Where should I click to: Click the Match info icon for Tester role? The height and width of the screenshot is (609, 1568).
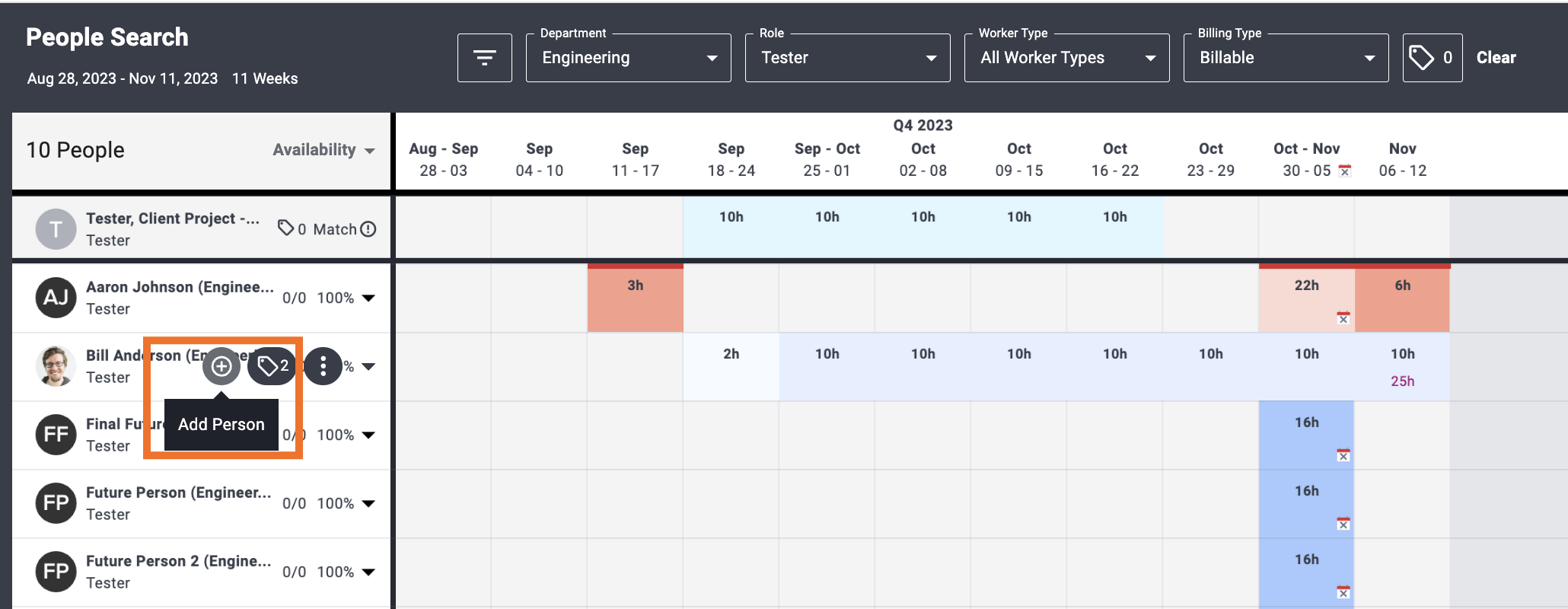pyautogui.click(x=368, y=229)
